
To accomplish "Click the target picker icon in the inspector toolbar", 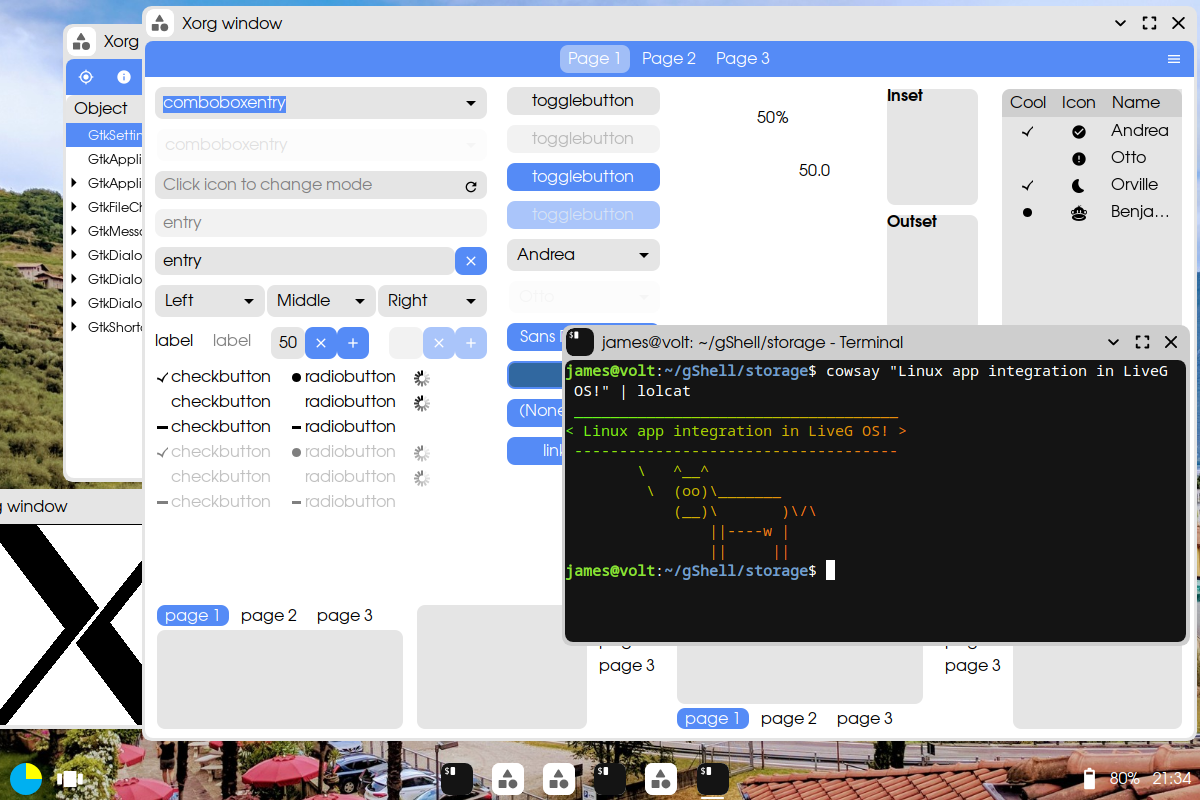I will [x=85, y=77].
